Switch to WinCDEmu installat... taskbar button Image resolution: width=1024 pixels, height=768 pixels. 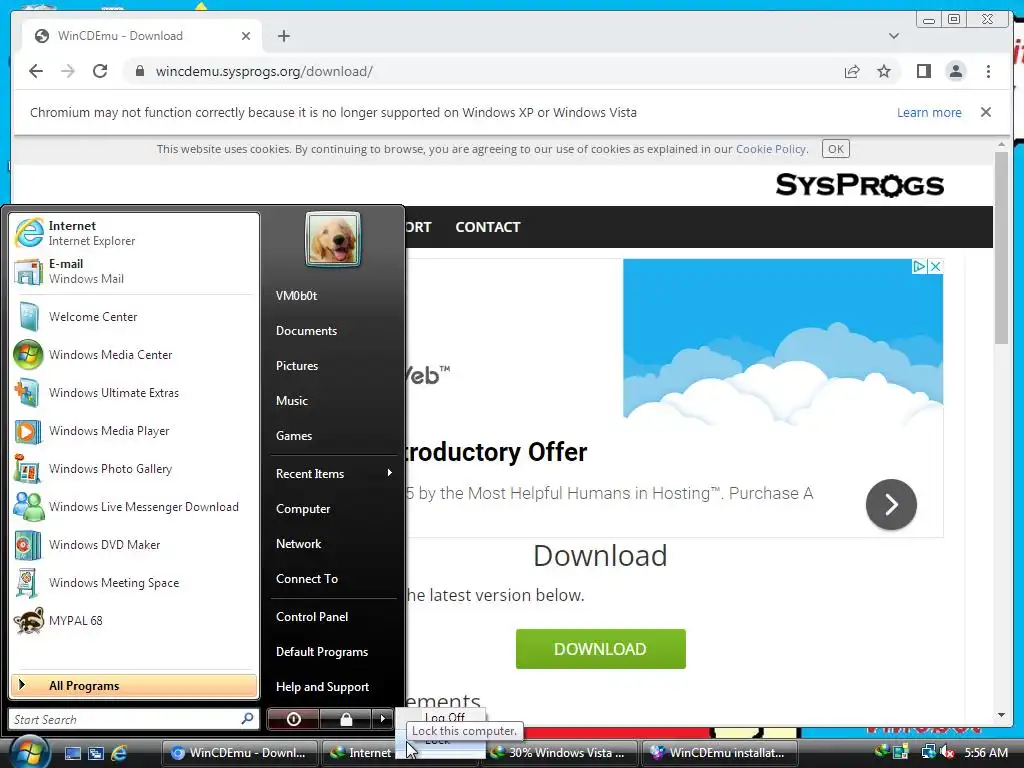click(x=721, y=753)
